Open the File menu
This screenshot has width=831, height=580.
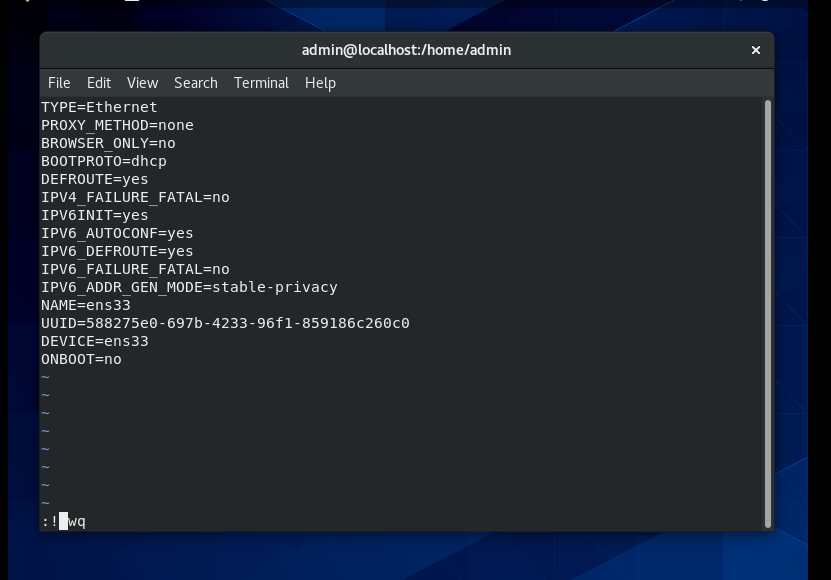tap(59, 83)
